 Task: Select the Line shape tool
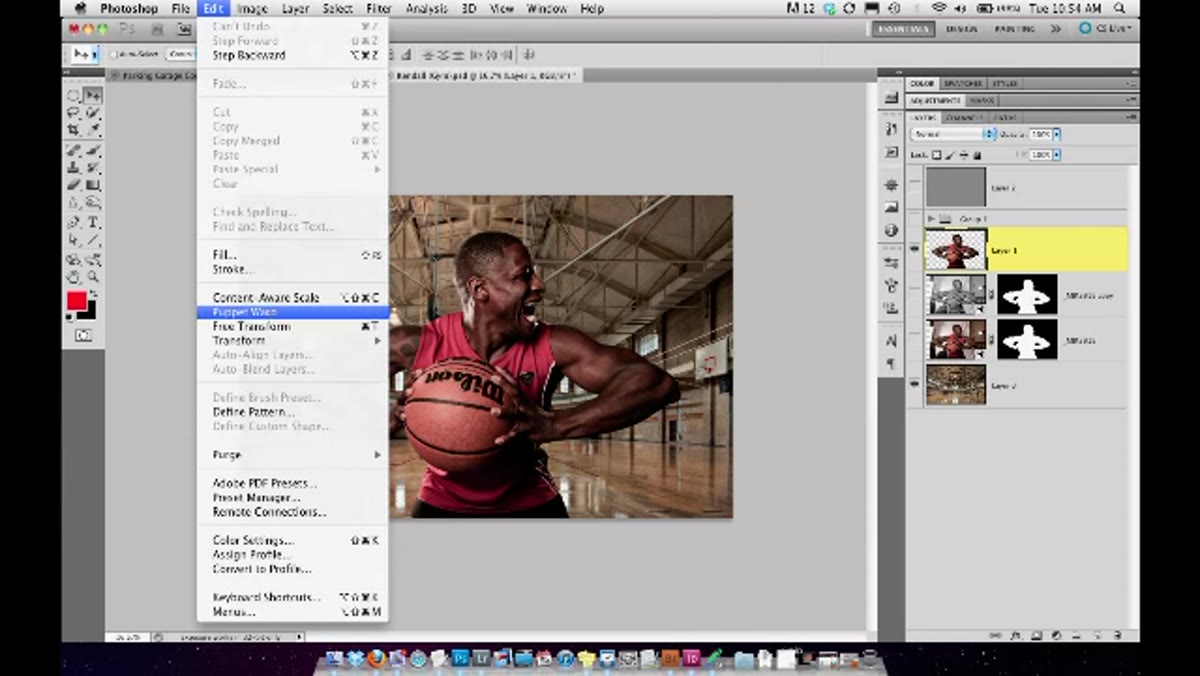(93, 240)
